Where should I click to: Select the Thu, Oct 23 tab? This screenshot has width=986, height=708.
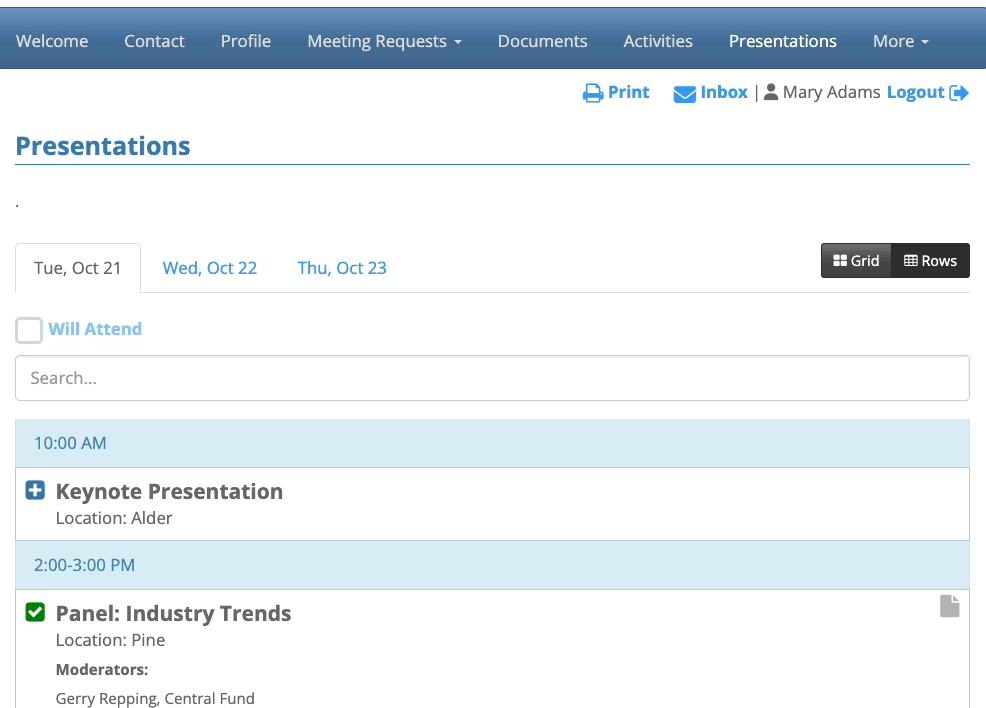[342, 268]
